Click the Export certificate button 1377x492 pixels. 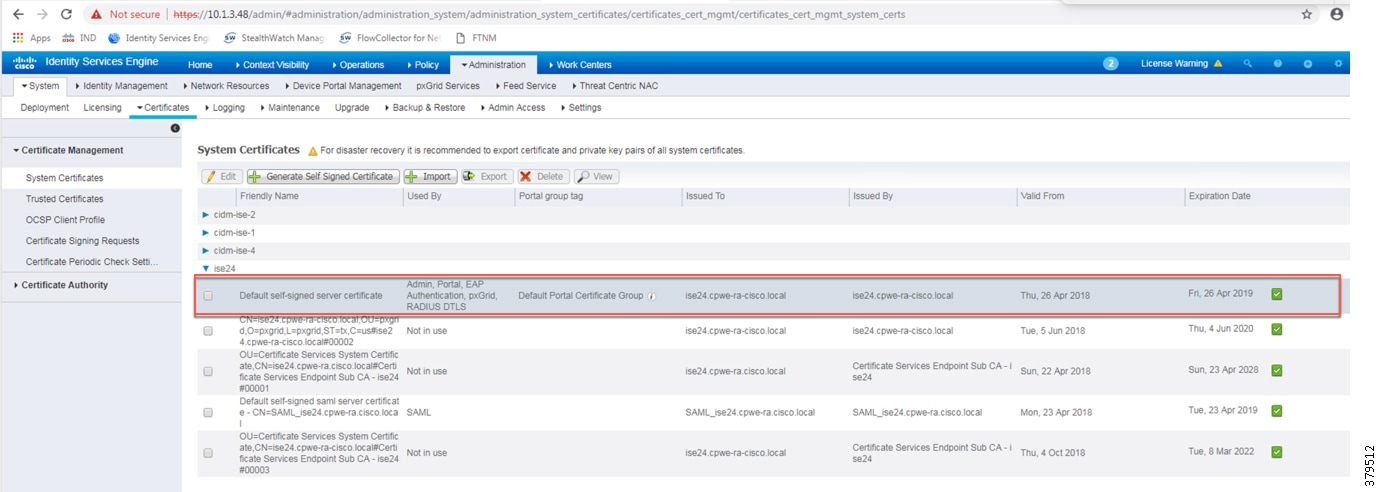486,176
